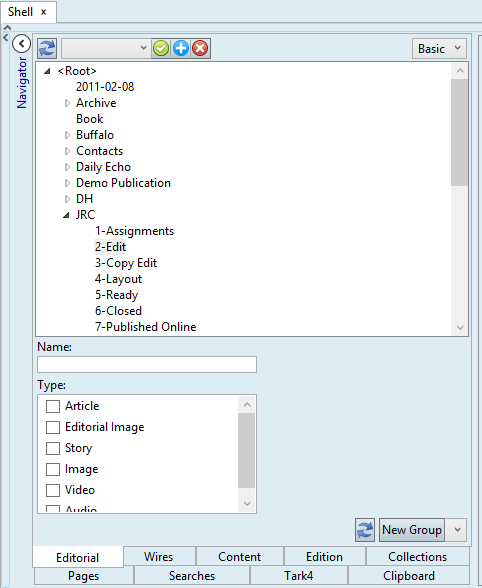Open the Clipboard tab
The image size is (482, 588).
tap(409, 576)
